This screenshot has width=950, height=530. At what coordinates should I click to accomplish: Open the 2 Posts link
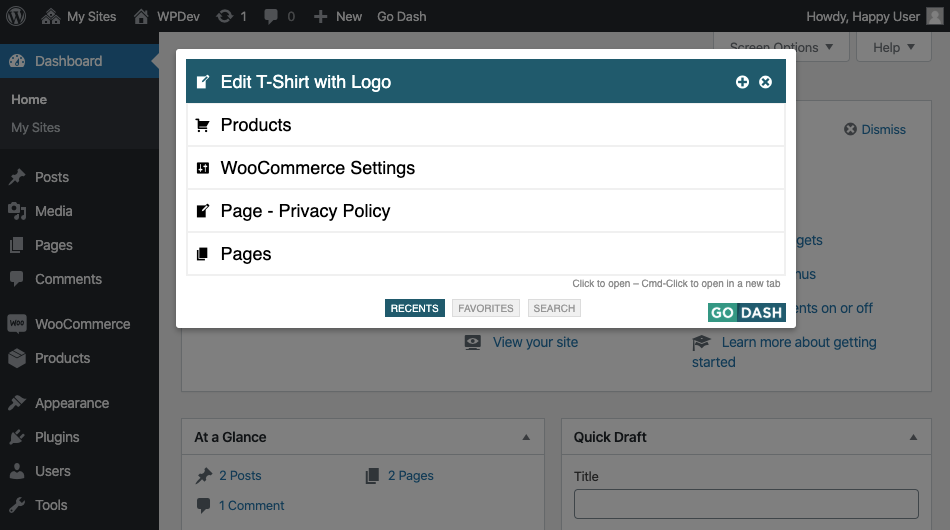coord(240,475)
